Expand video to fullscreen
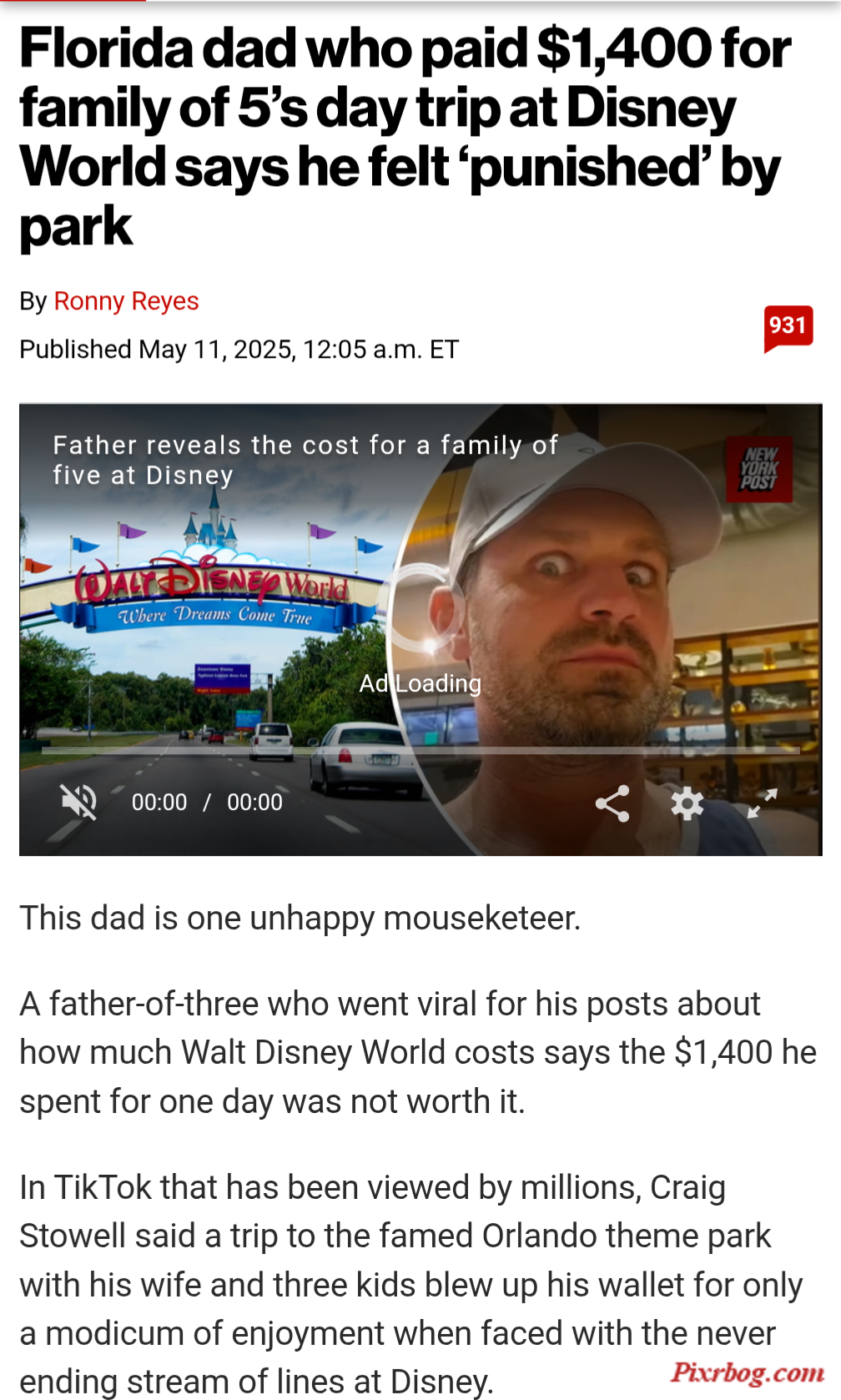The image size is (841, 1400). pyautogui.click(x=762, y=803)
